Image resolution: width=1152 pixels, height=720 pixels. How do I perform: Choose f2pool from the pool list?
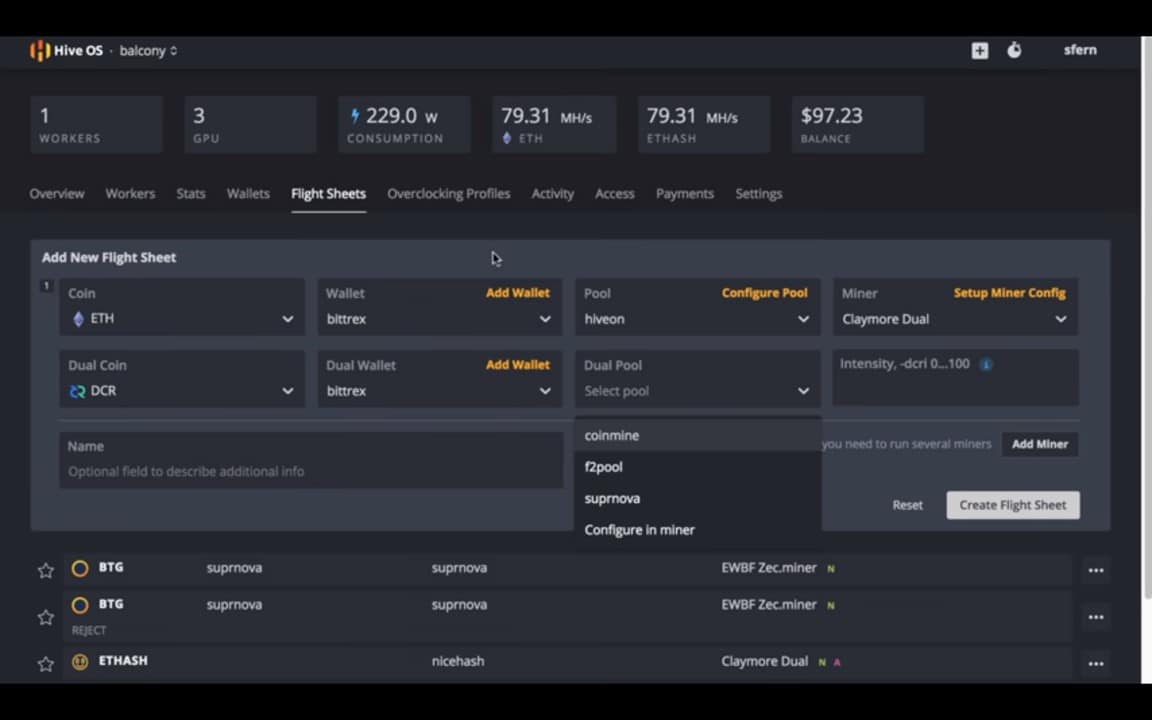(x=697, y=467)
